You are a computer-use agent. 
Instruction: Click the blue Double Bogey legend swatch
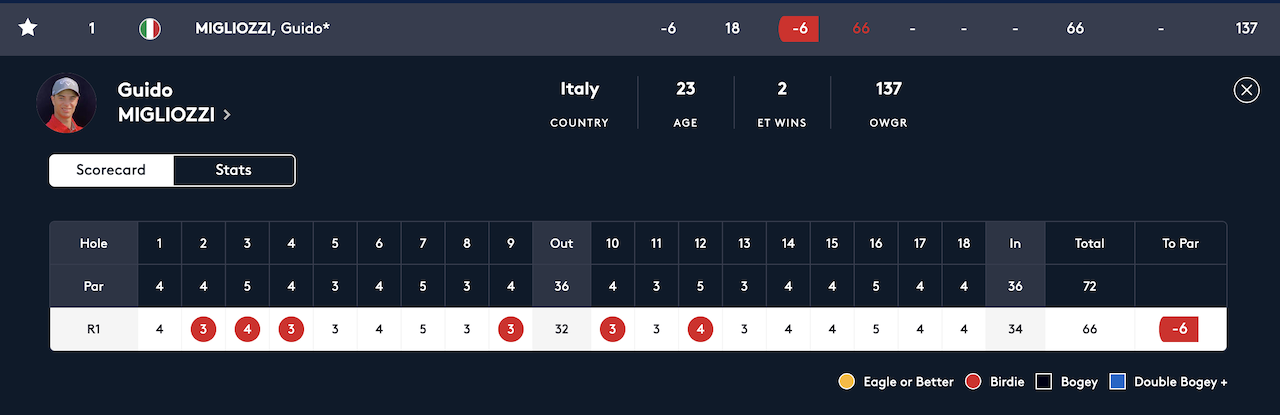1119,382
